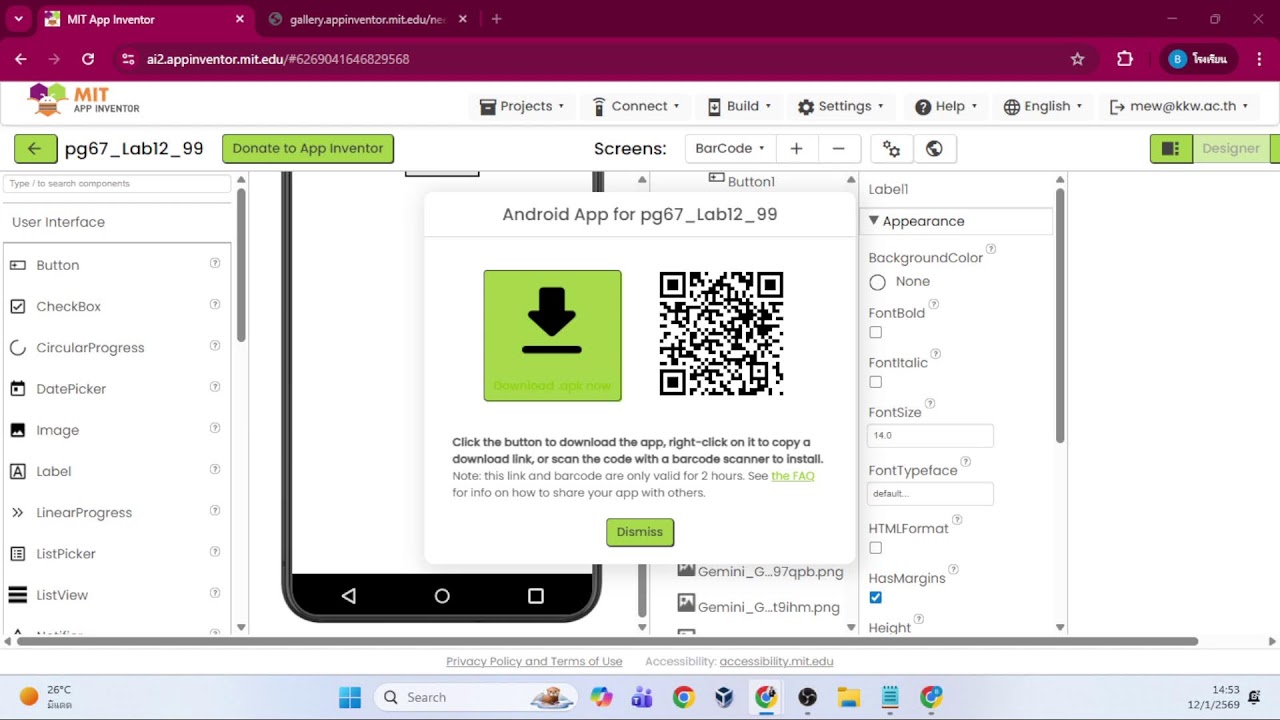
Task: Open the FontTypeface default dropdown
Action: 930,493
